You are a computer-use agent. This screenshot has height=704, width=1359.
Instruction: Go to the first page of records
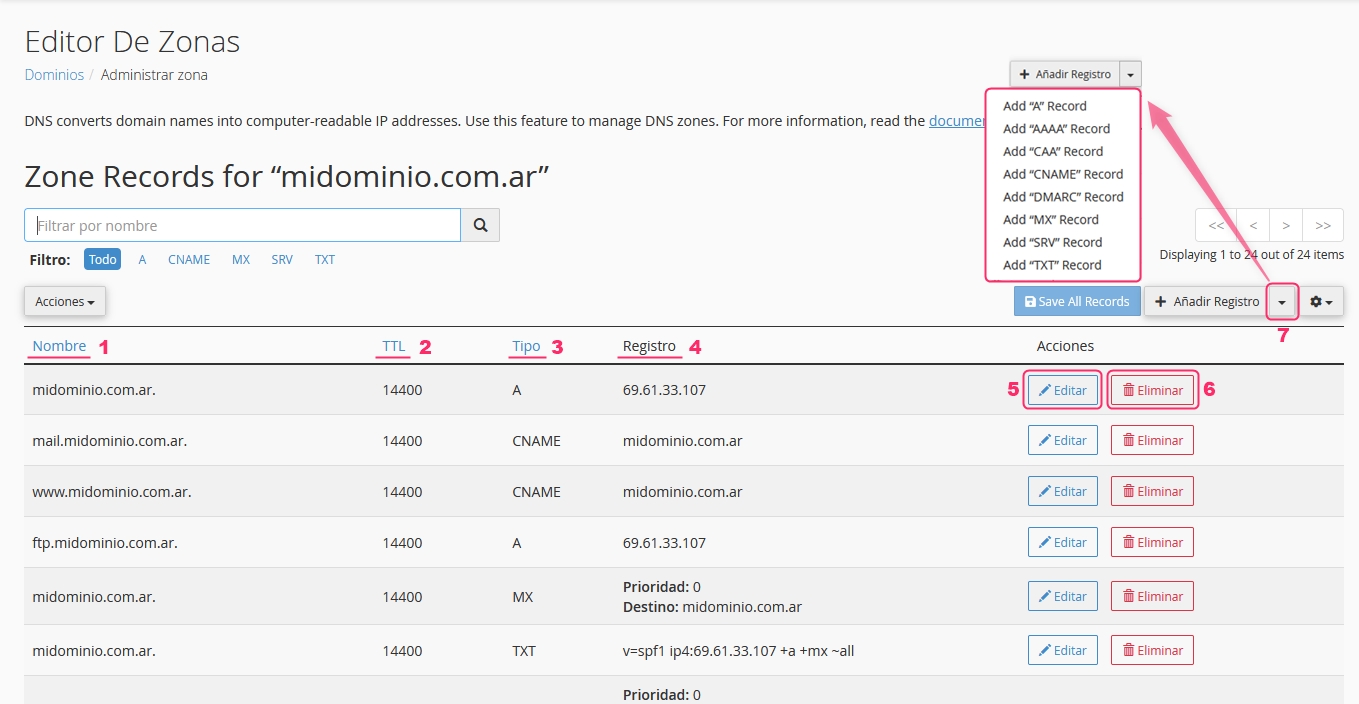coord(1216,225)
